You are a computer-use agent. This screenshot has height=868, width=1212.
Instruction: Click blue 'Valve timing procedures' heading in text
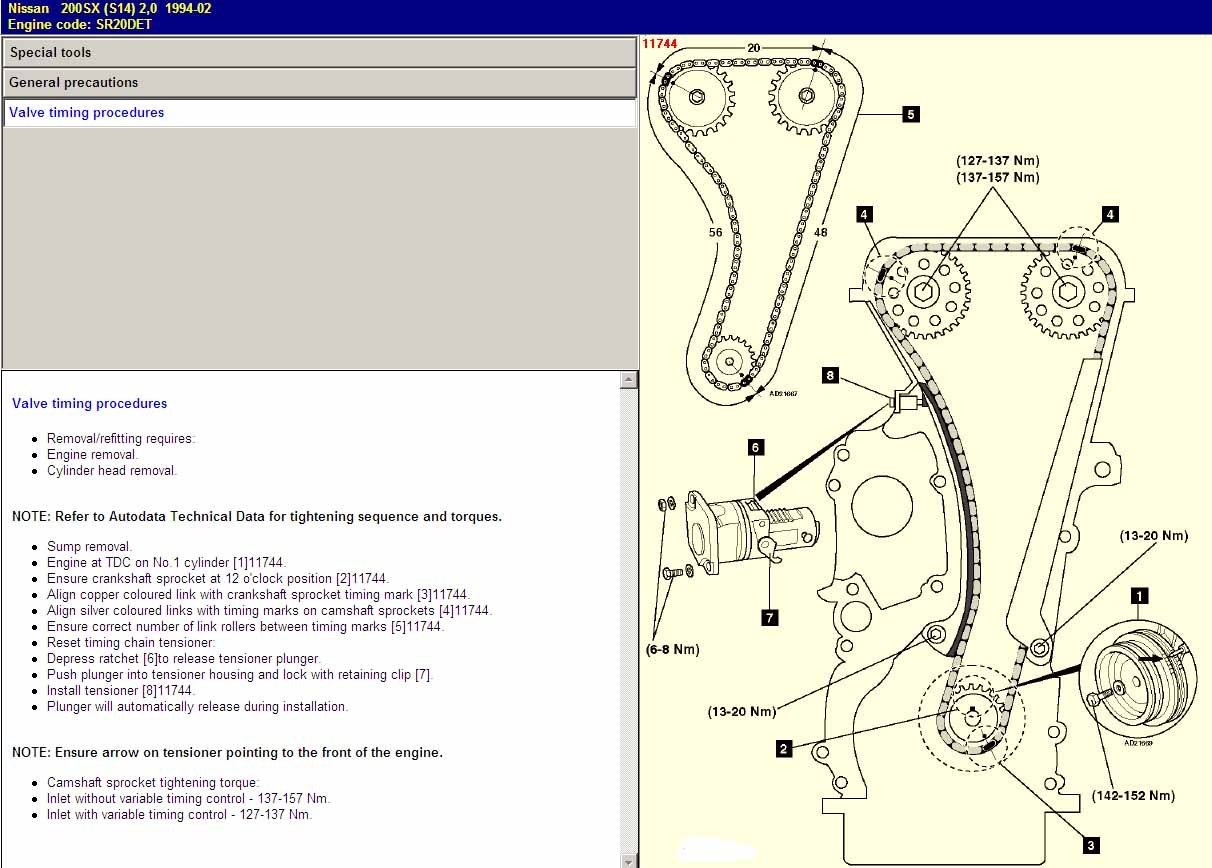[x=90, y=404]
